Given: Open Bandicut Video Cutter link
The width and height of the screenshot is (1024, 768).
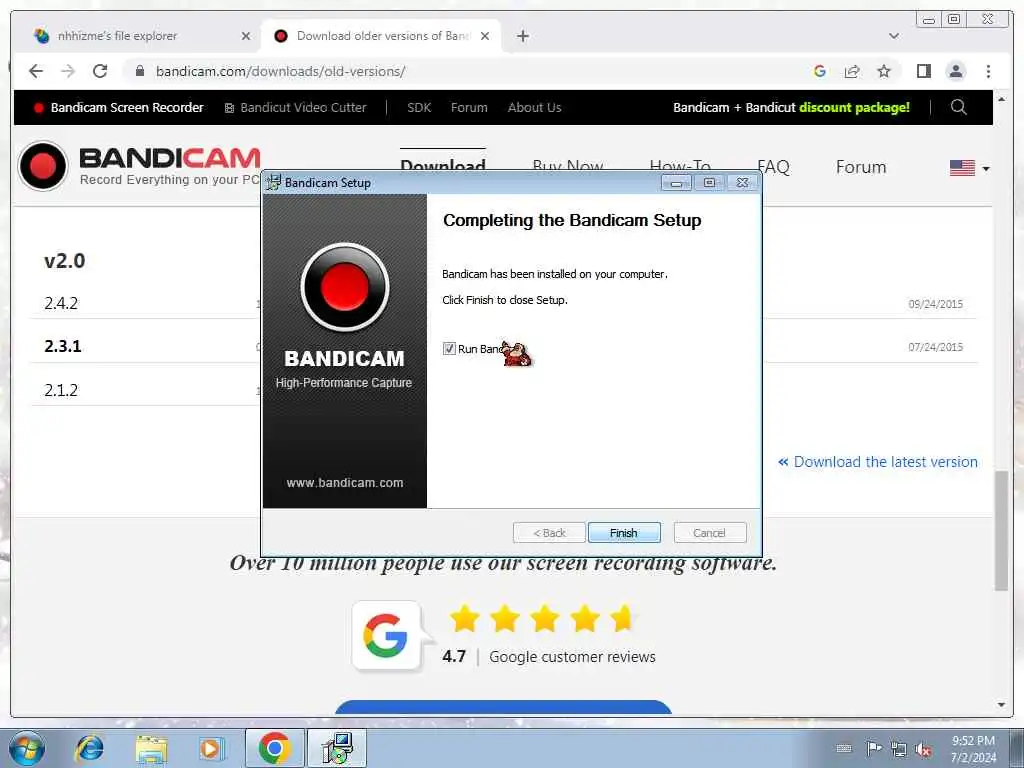Looking at the screenshot, I should coord(295,108).
